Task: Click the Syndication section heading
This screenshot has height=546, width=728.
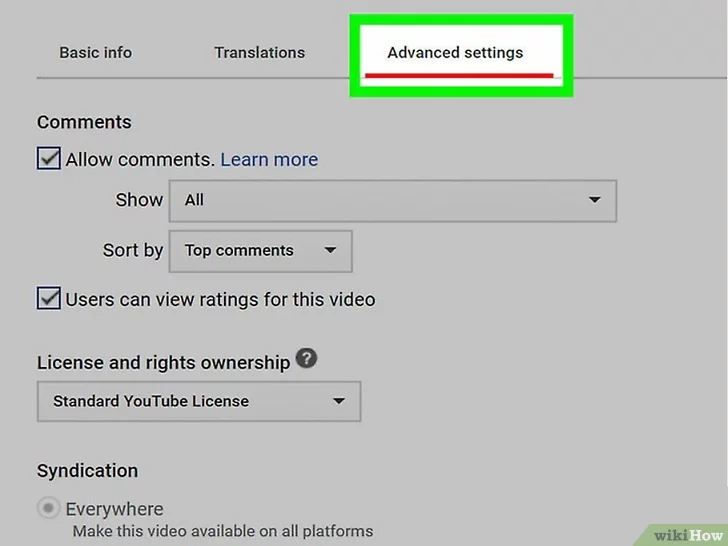Action: click(x=87, y=471)
